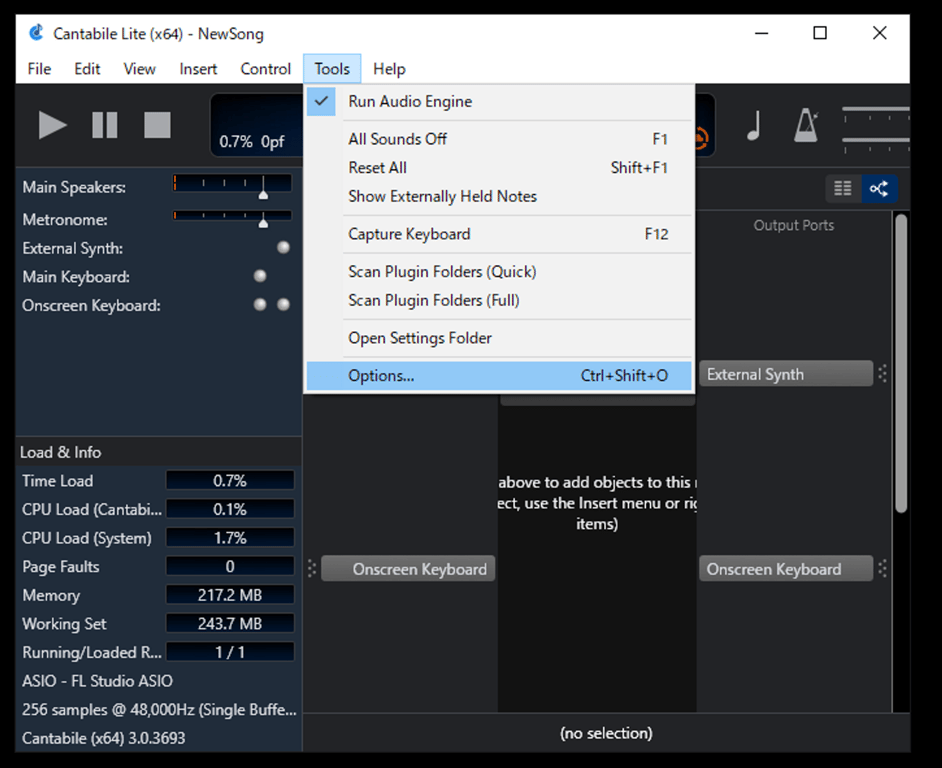
Task: Click the quarter note tempo icon
Action: click(x=755, y=125)
